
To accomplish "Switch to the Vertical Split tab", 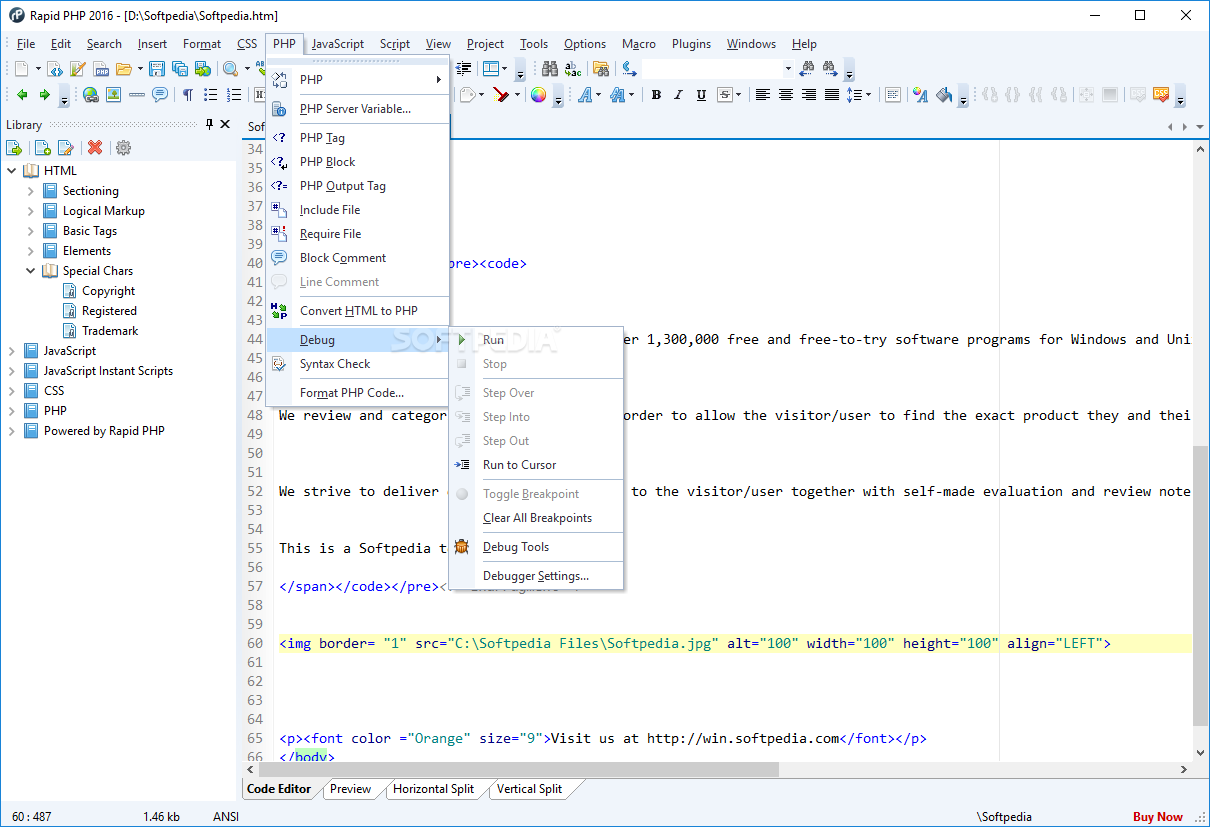I will pos(529,789).
